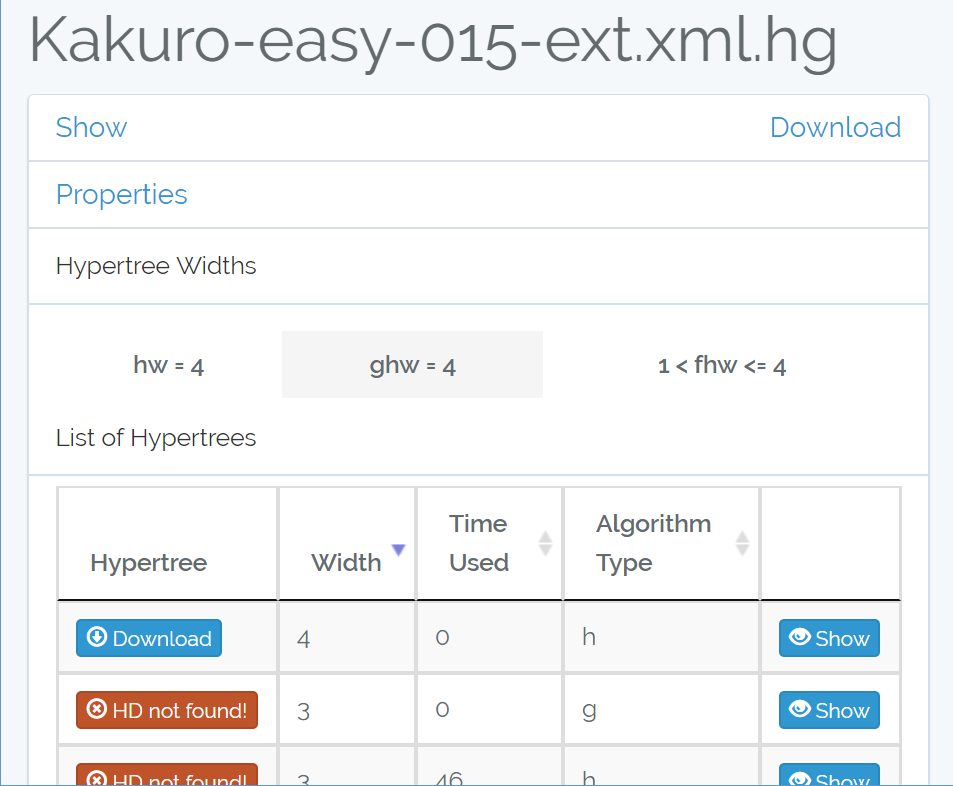Click the algorithm type cell showing 'g'

pos(589,709)
